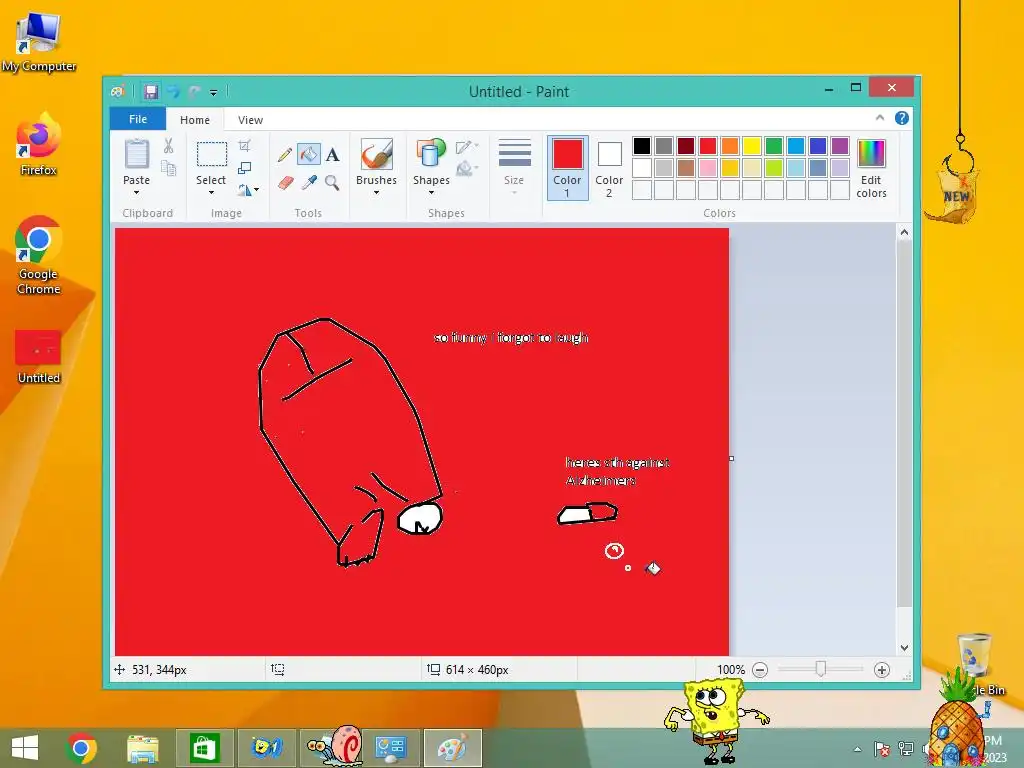Expand the Select dropdown arrow
Viewport: 1024px width, 768px height.
coord(211,193)
